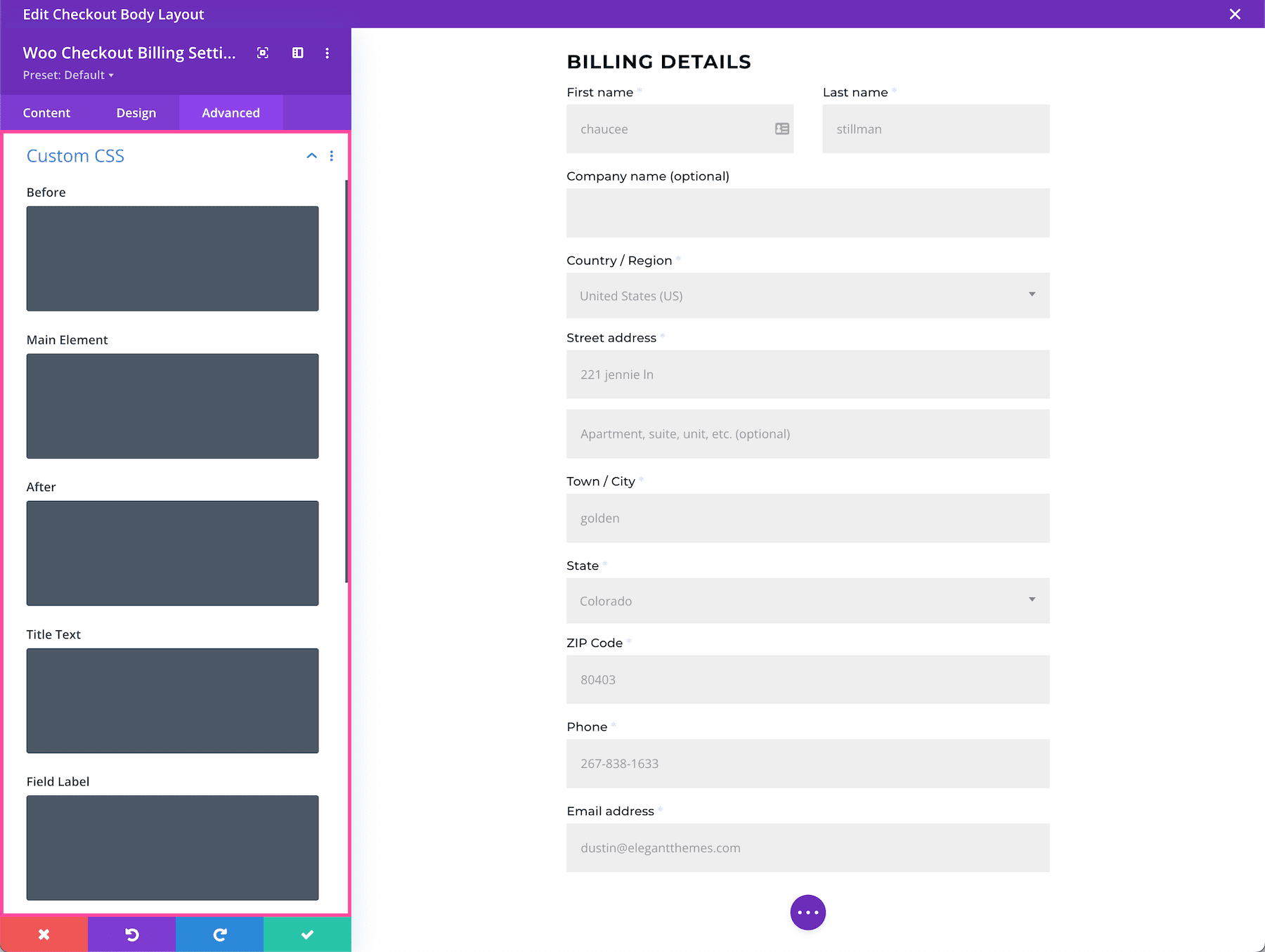This screenshot has width=1265, height=952.
Task: Click the purple undo arrow icon
Action: [x=131, y=934]
